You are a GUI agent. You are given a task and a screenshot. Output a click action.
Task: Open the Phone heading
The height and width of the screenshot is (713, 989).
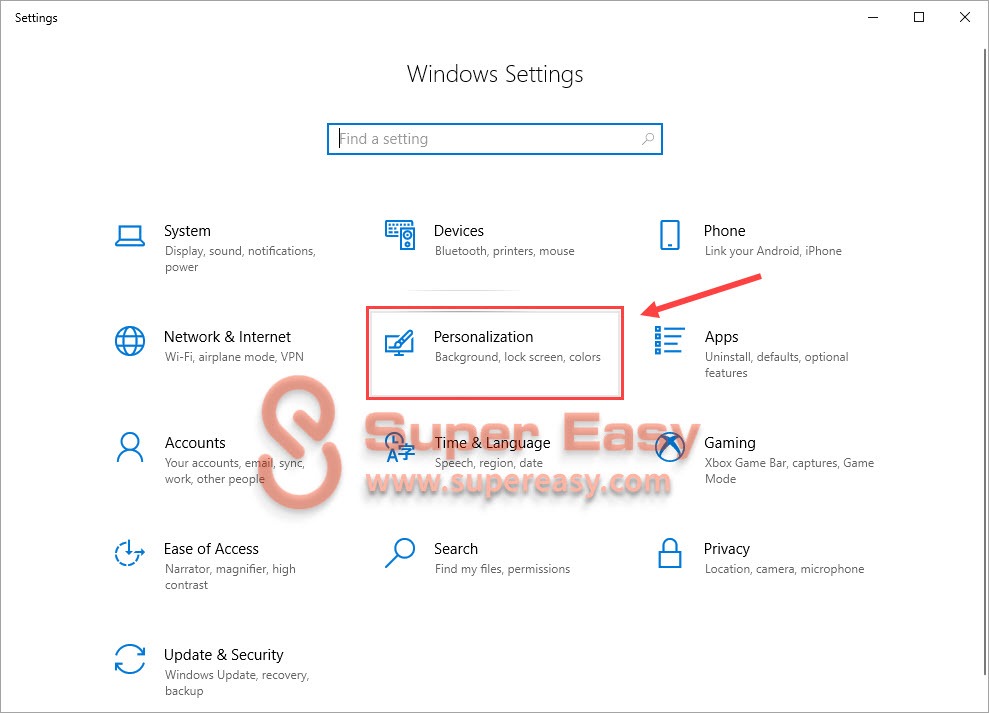click(x=725, y=231)
